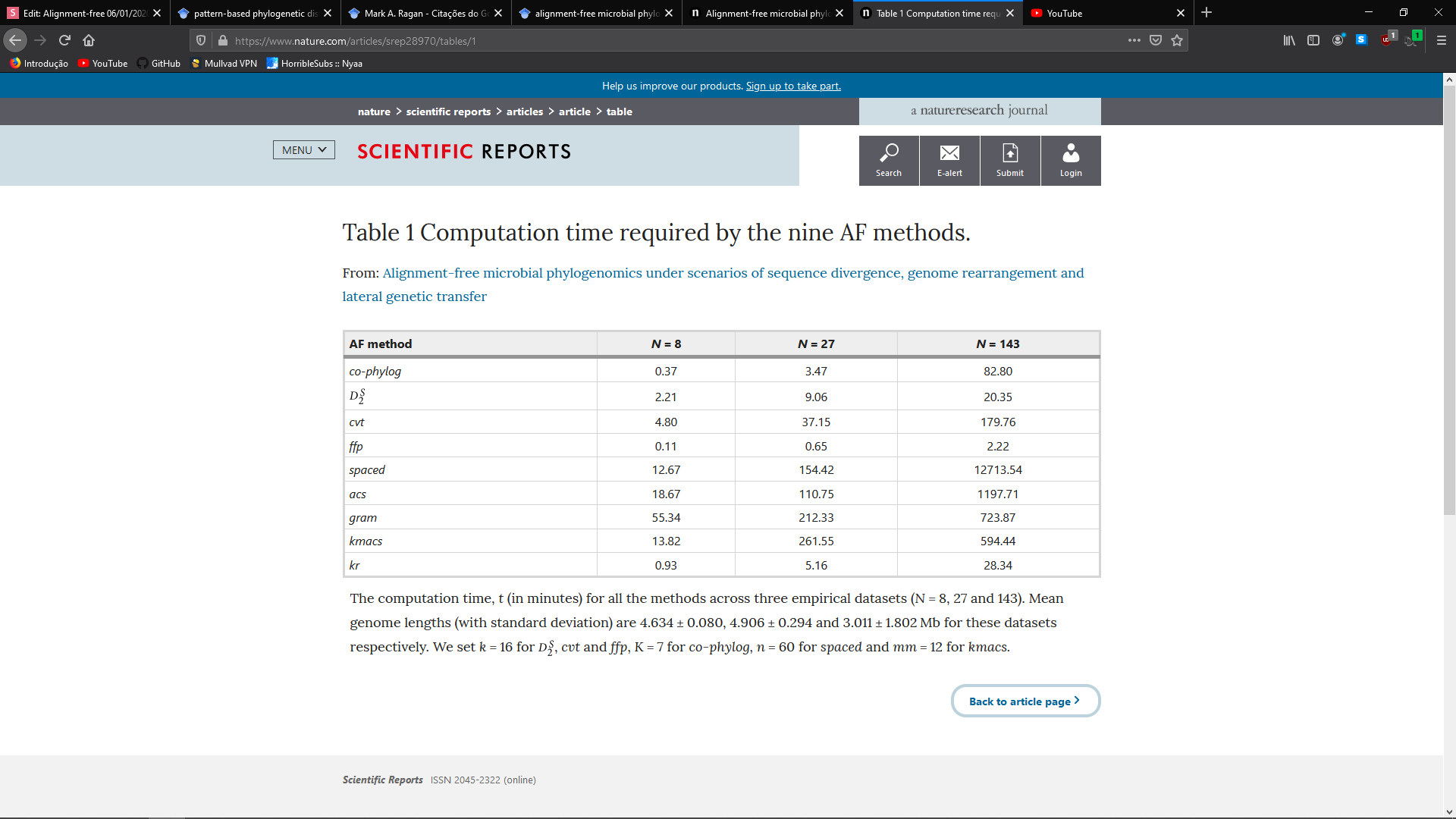The width and height of the screenshot is (1456, 819).
Task: Reload the page with the refresh icon
Action: coord(64,40)
